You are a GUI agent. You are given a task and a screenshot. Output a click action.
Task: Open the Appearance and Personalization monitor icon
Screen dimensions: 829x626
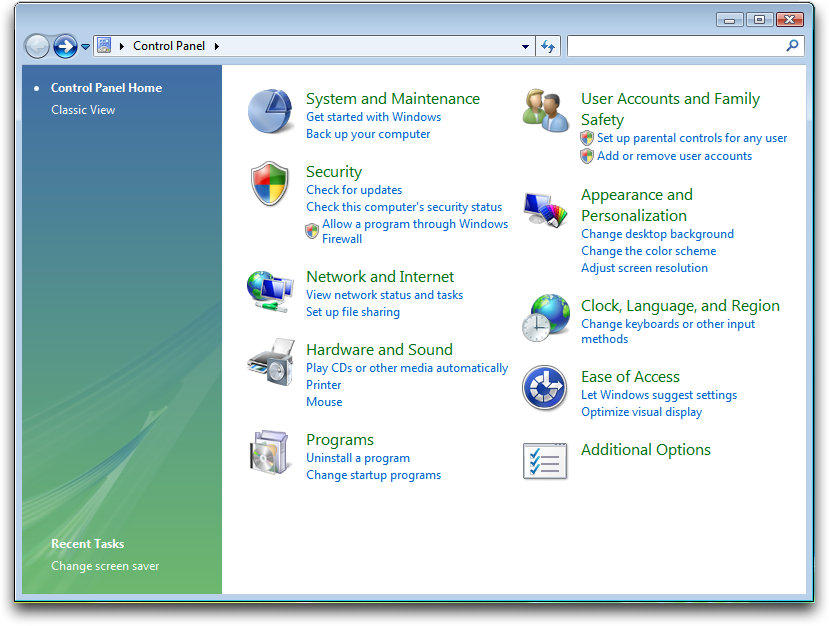(546, 210)
